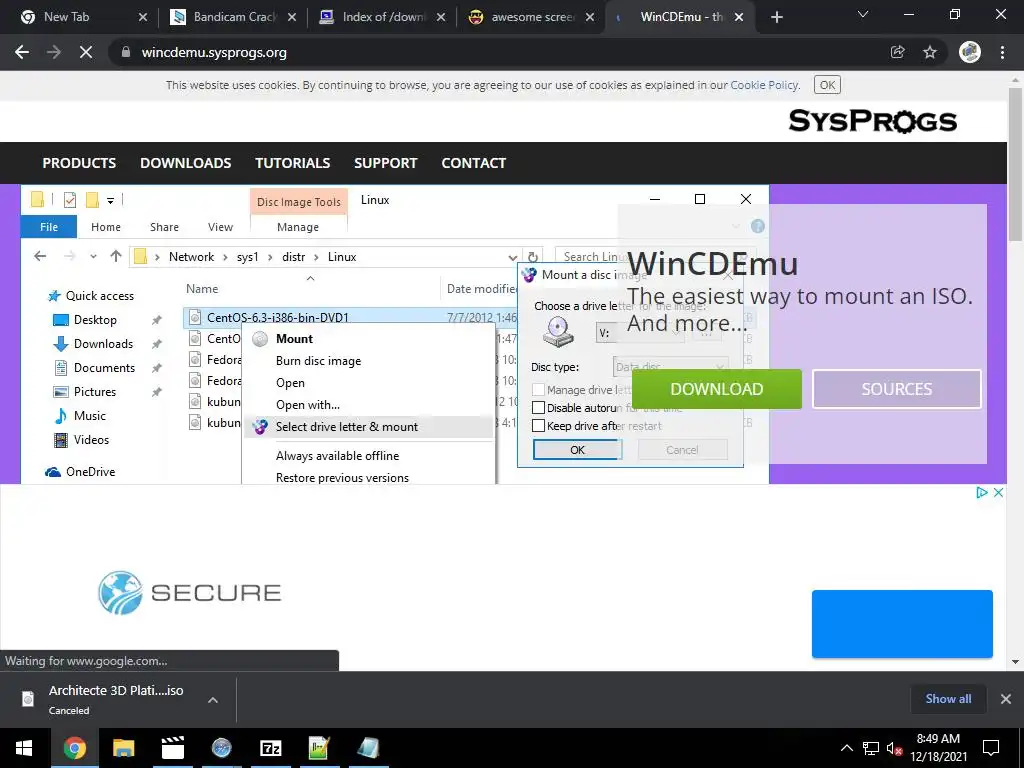Click the downloaded iso file icon
The width and height of the screenshot is (1024, 768).
(x=28, y=699)
